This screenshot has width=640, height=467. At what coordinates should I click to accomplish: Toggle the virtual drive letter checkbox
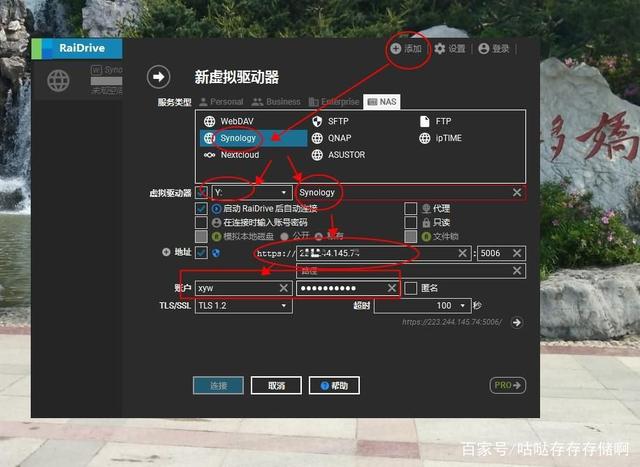tap(201, 192)
